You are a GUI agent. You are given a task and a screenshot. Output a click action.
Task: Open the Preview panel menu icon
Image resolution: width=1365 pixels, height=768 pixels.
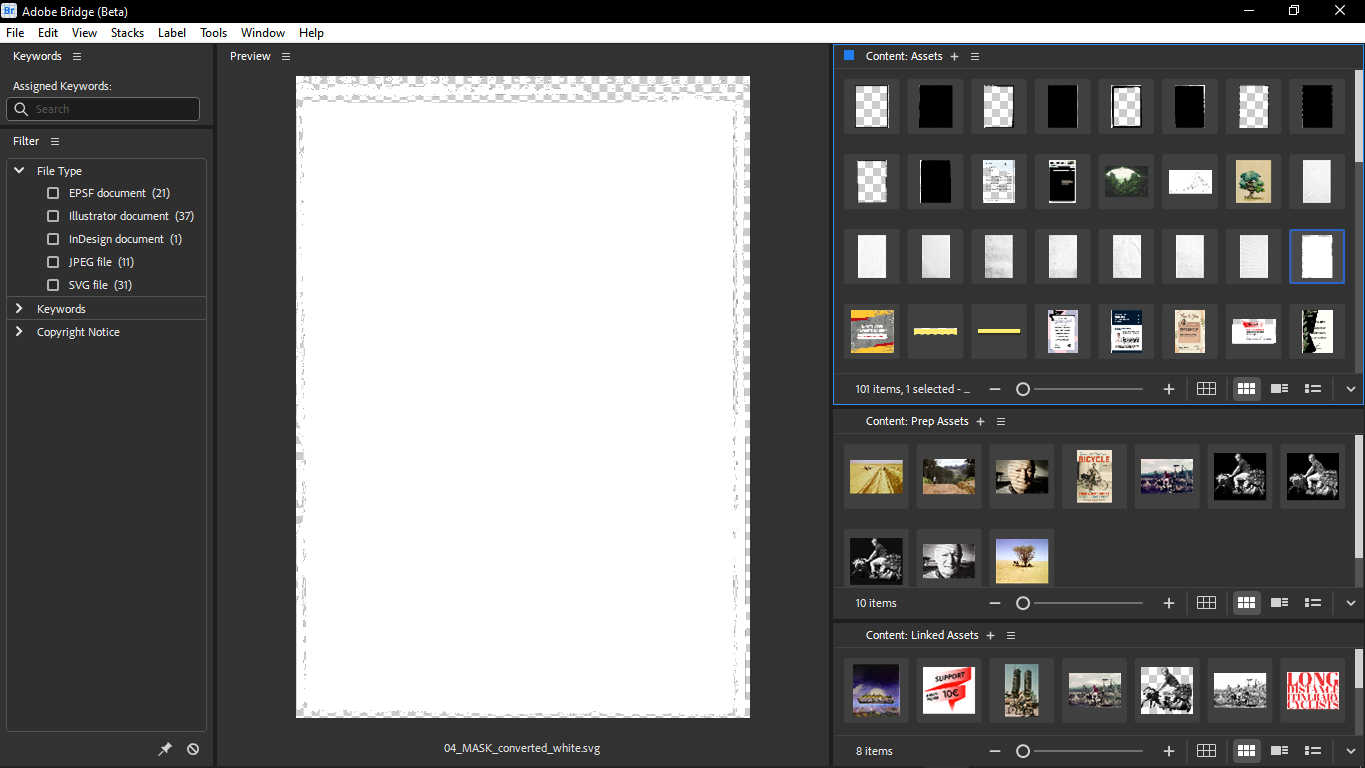(286, 56)
